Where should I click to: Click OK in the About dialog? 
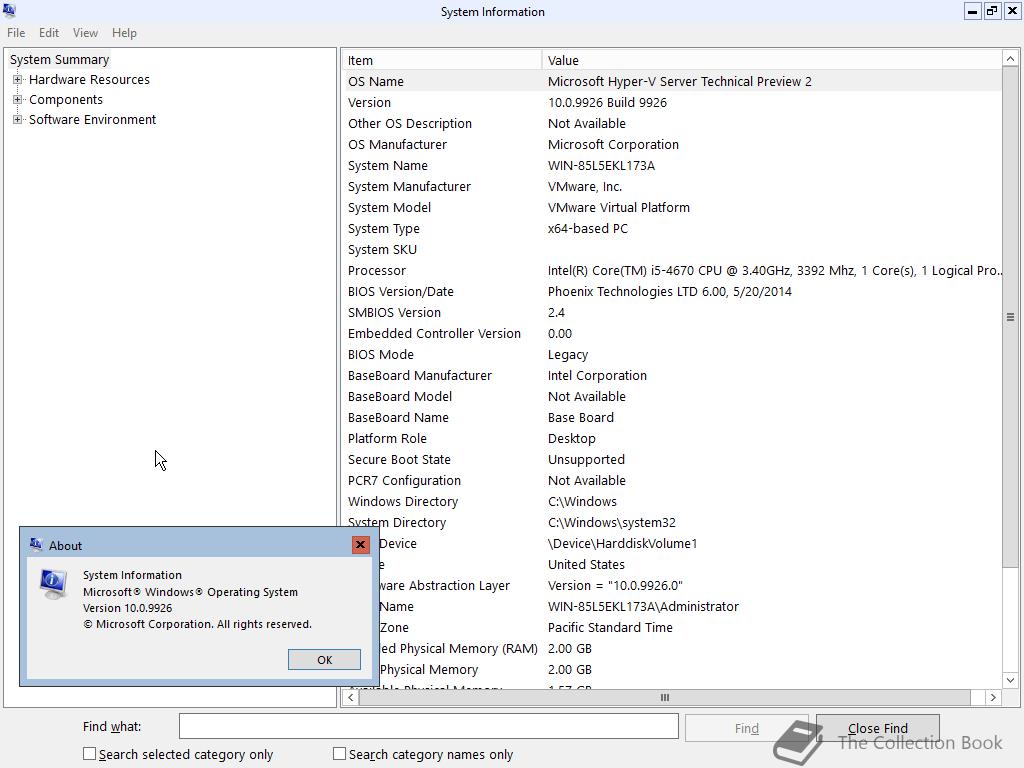[325, 660]
